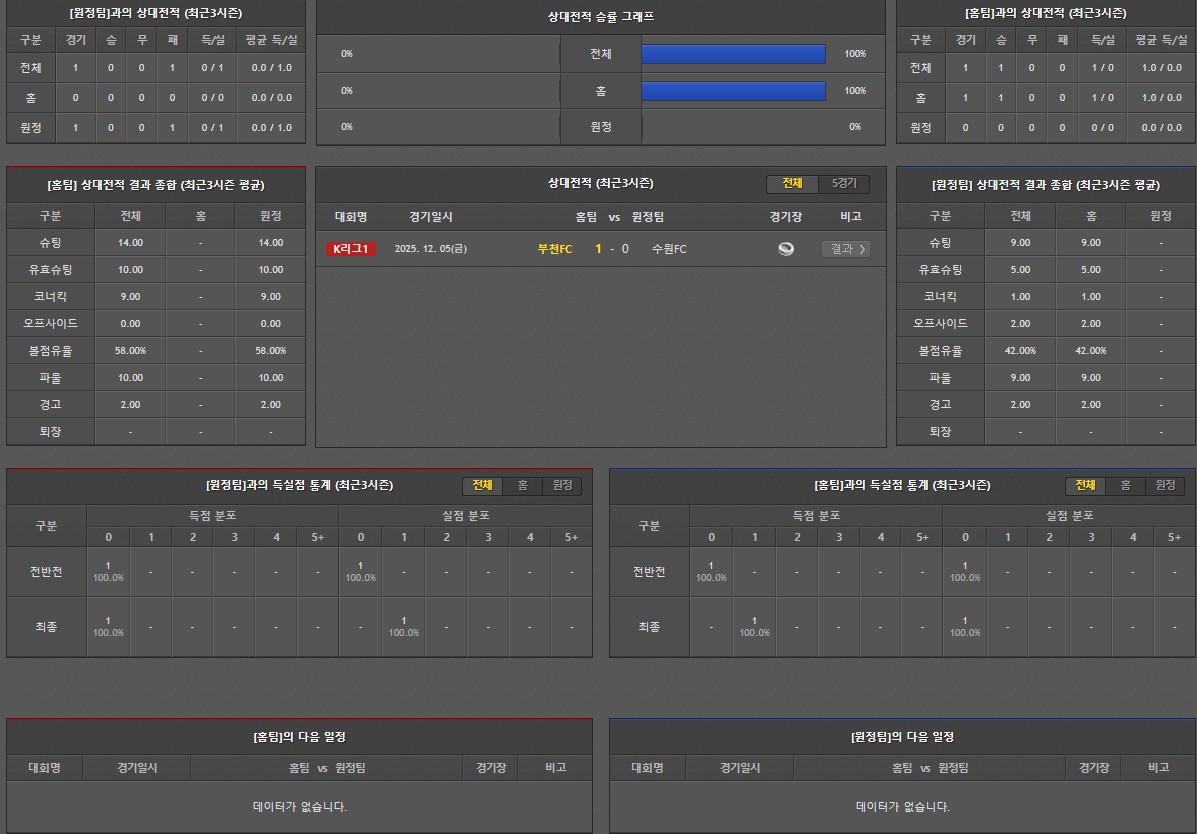
Task: Open the 수원FC away team link
Action: pyautogui.click(x=669, y=249)
